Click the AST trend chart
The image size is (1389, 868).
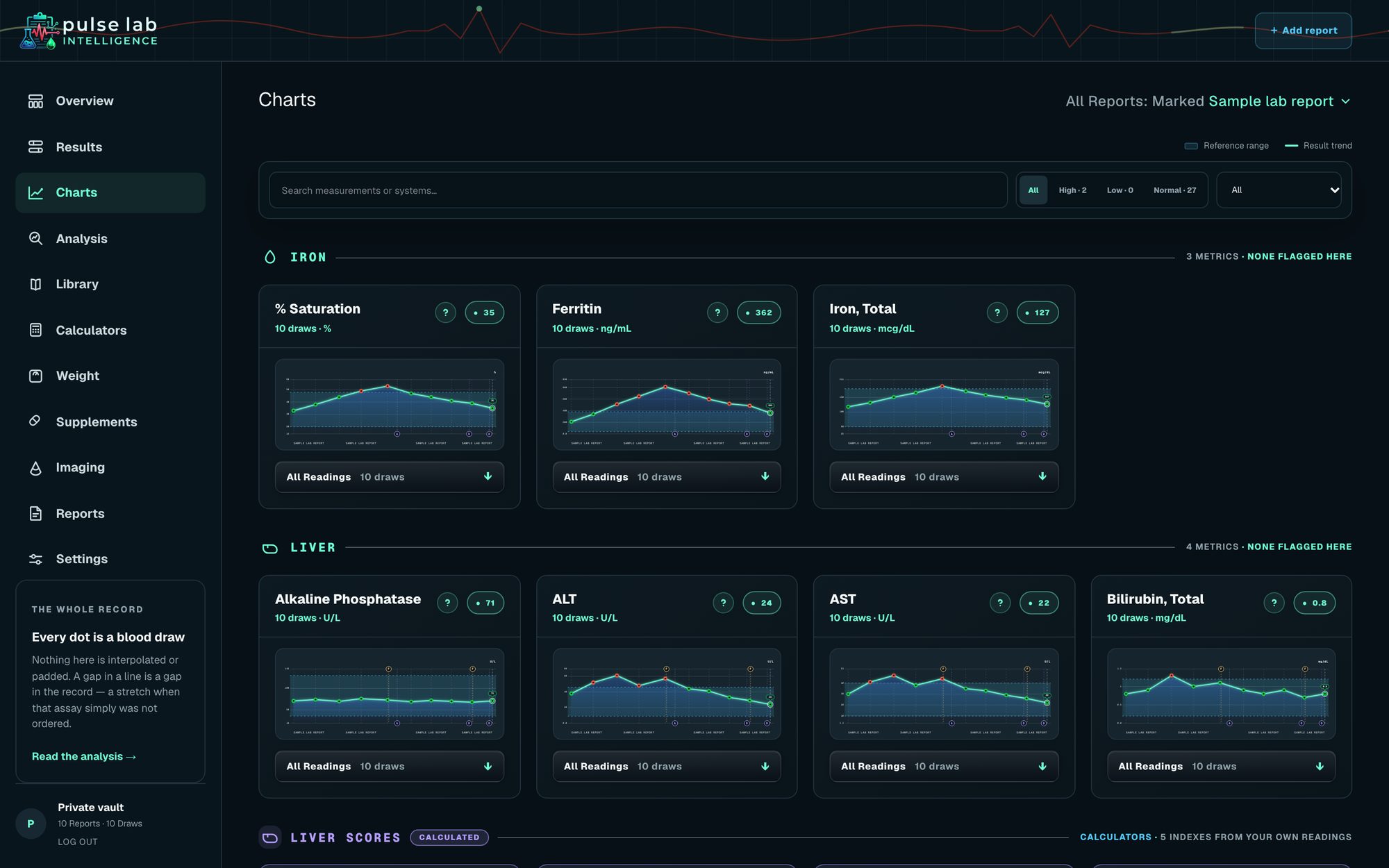(944, 694)
